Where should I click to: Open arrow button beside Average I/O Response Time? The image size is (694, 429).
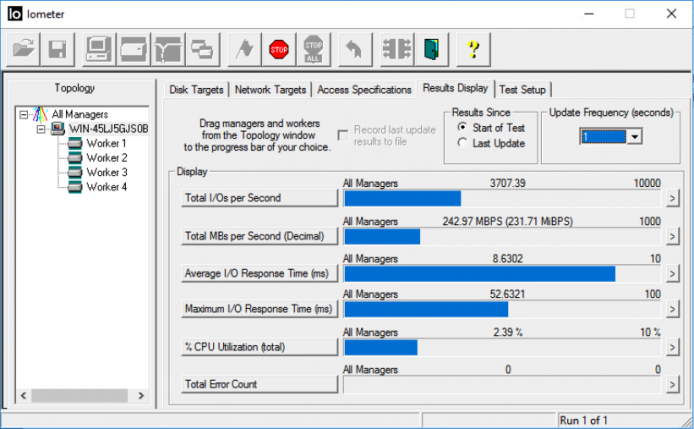(672, 274)
